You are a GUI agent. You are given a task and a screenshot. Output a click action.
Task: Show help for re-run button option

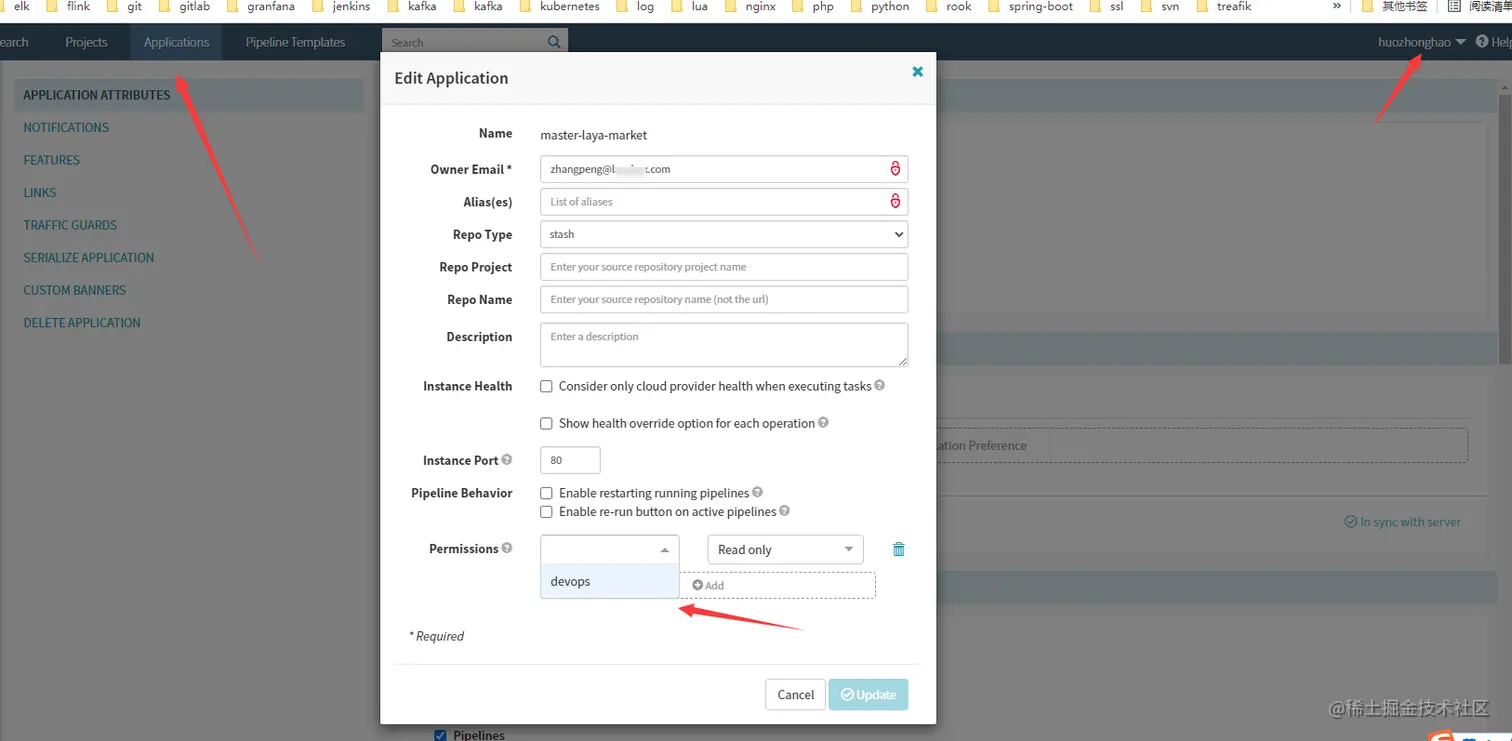[785, 511]
